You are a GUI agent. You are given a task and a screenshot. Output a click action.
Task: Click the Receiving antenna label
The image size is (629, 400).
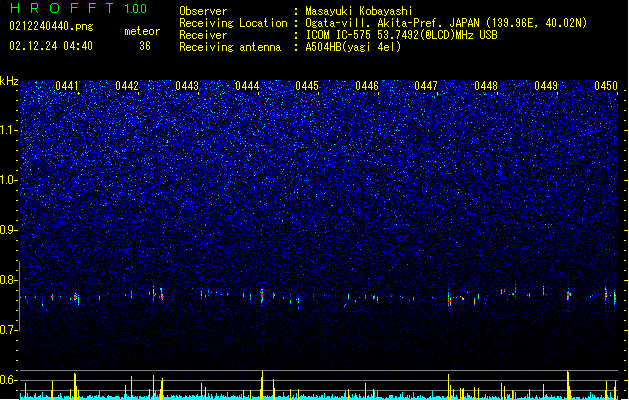click(230, 47)
